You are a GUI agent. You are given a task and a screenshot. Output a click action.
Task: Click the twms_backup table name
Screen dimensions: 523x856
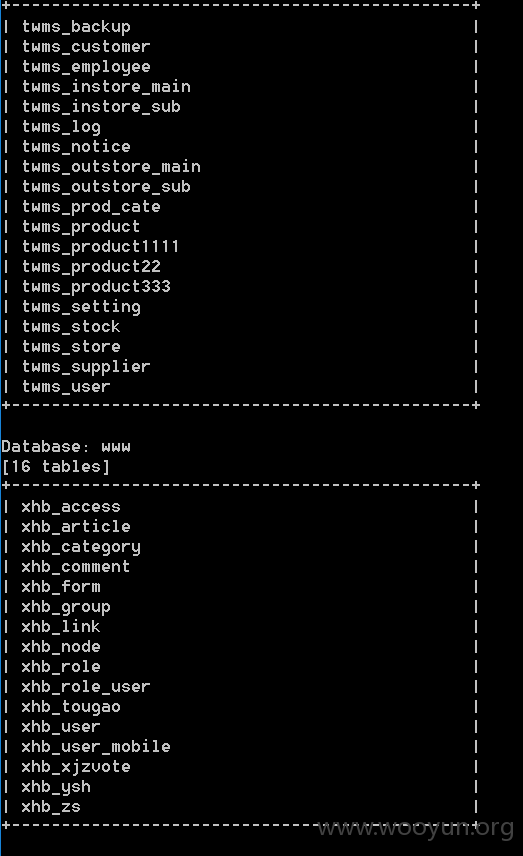pos(76,27)
